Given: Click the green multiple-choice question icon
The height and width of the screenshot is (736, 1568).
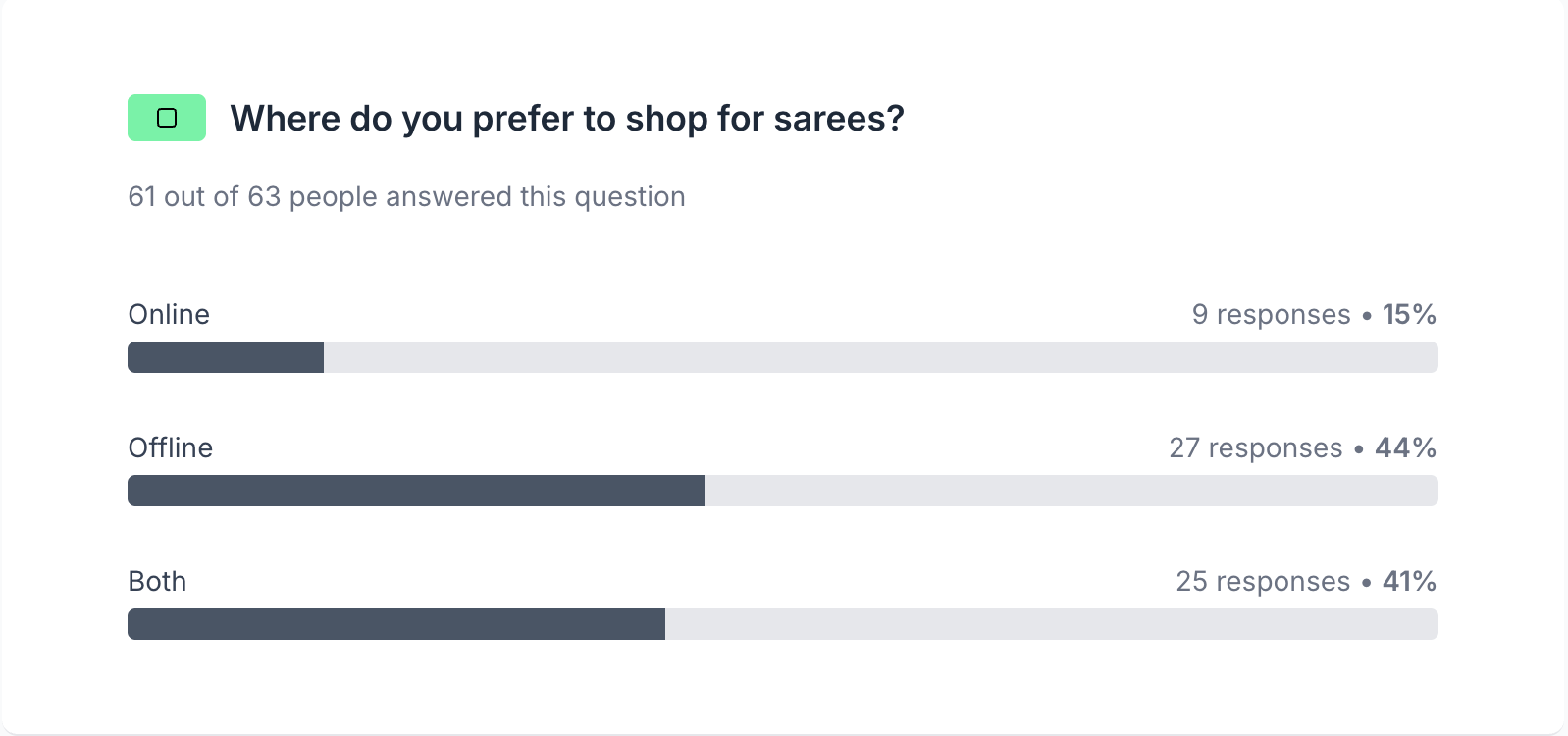Looking at the screenshot, I should [167, 118].
